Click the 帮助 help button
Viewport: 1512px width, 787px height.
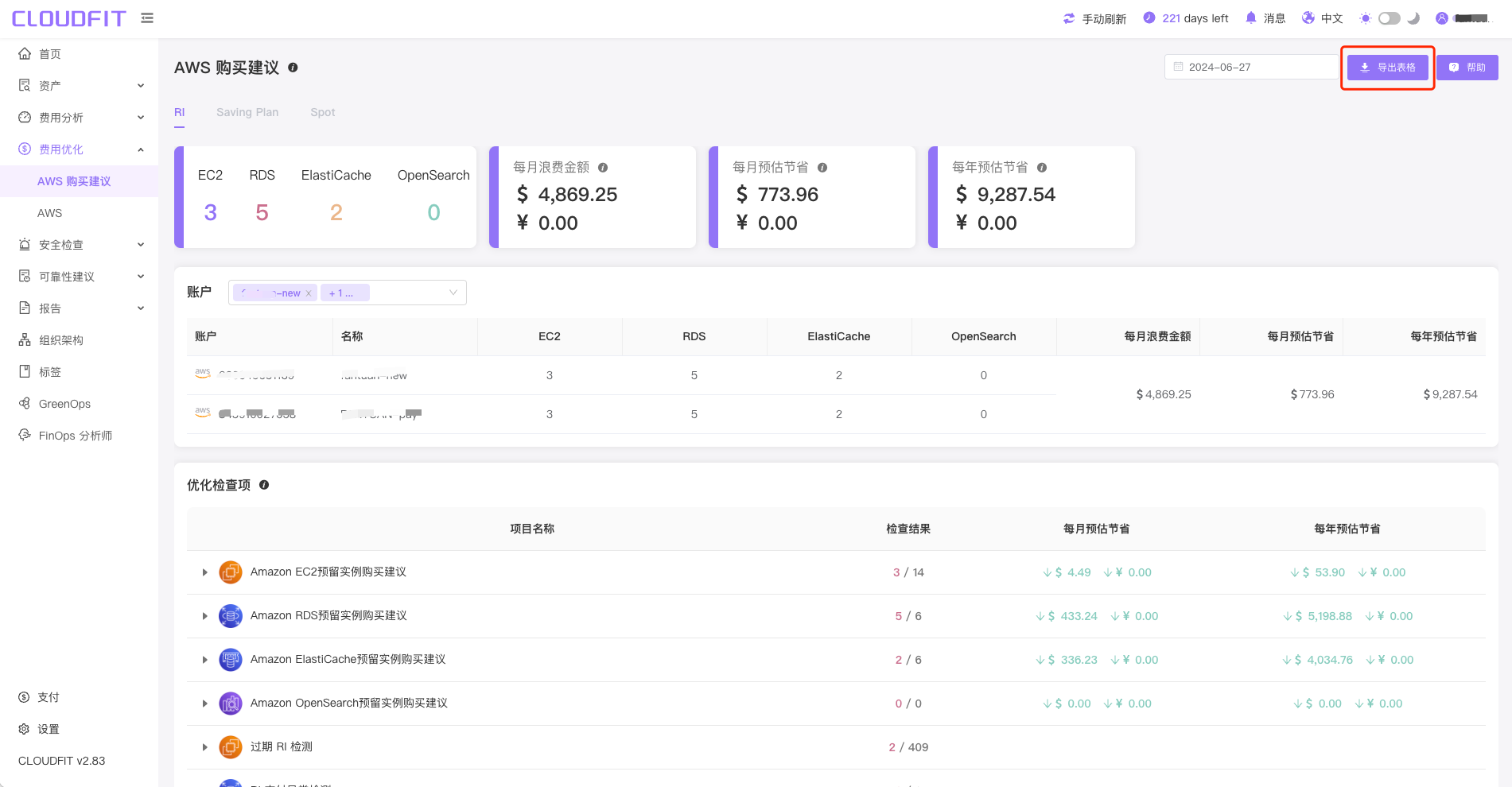pos(1467,68)
